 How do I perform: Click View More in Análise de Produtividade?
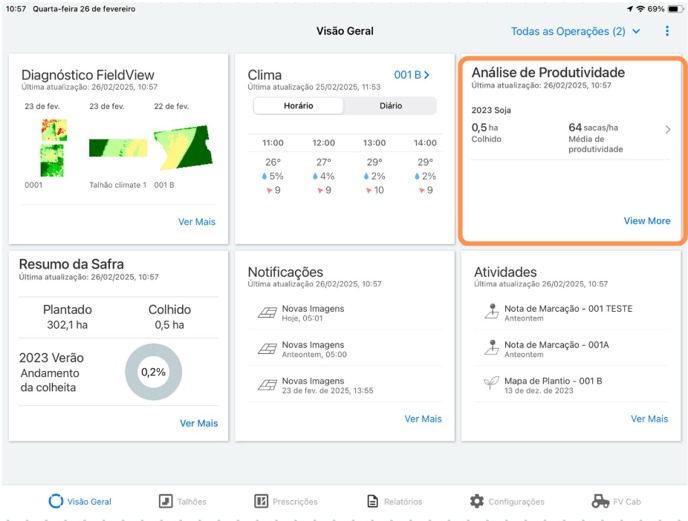[x=647, y=221]
